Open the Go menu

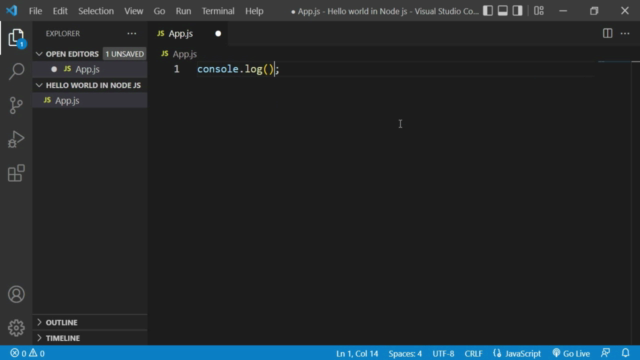(x=159, y=11)
